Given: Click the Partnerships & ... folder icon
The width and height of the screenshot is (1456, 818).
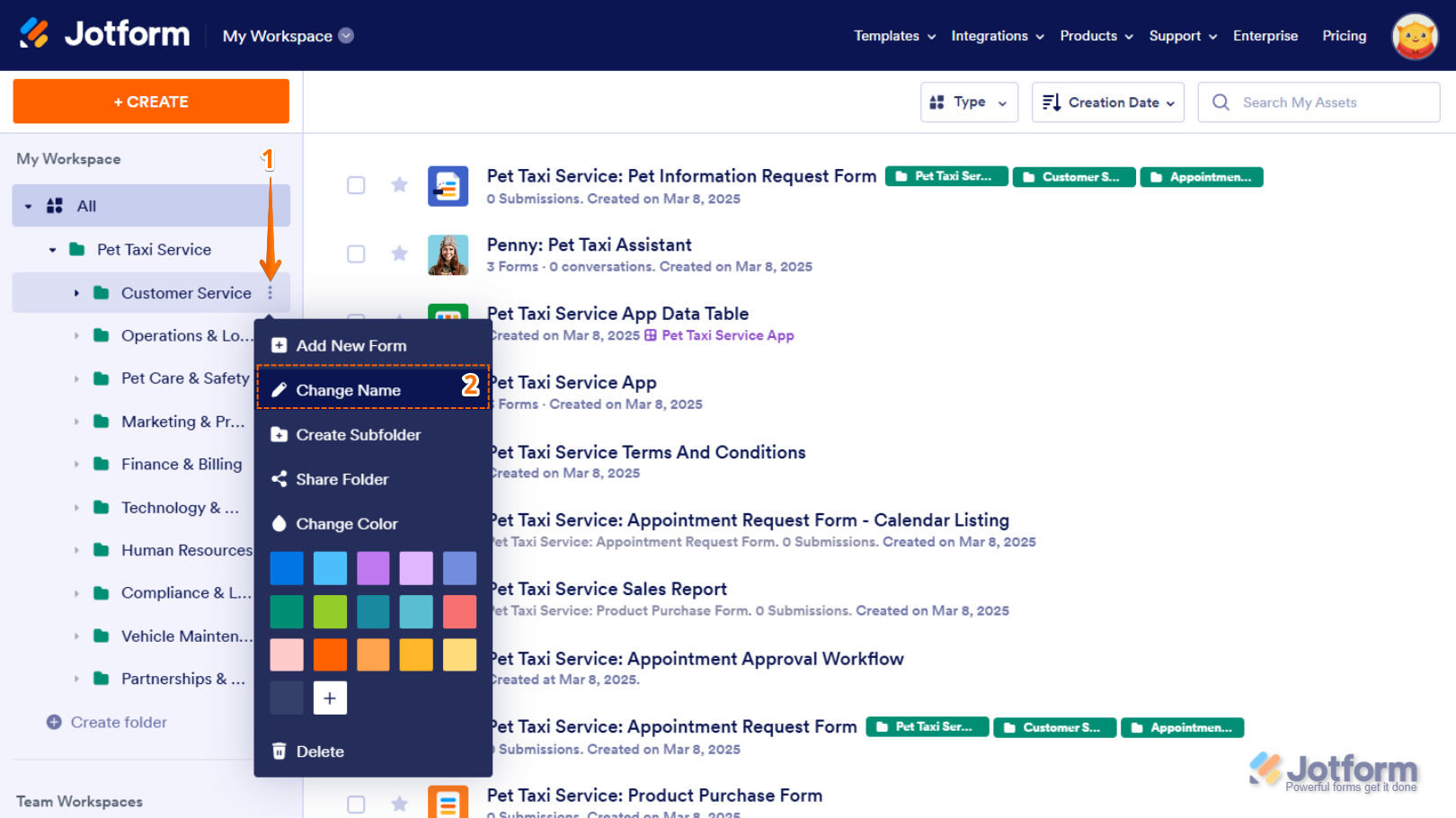Looking at the screenshot, I should point(102,679).
